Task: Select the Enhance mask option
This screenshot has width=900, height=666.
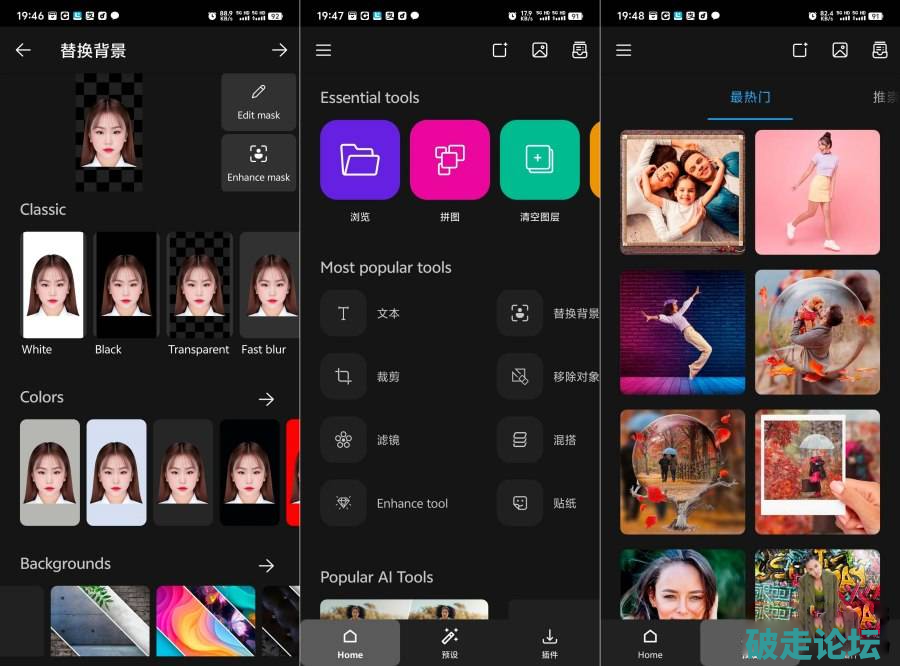Action: [258, 162]
